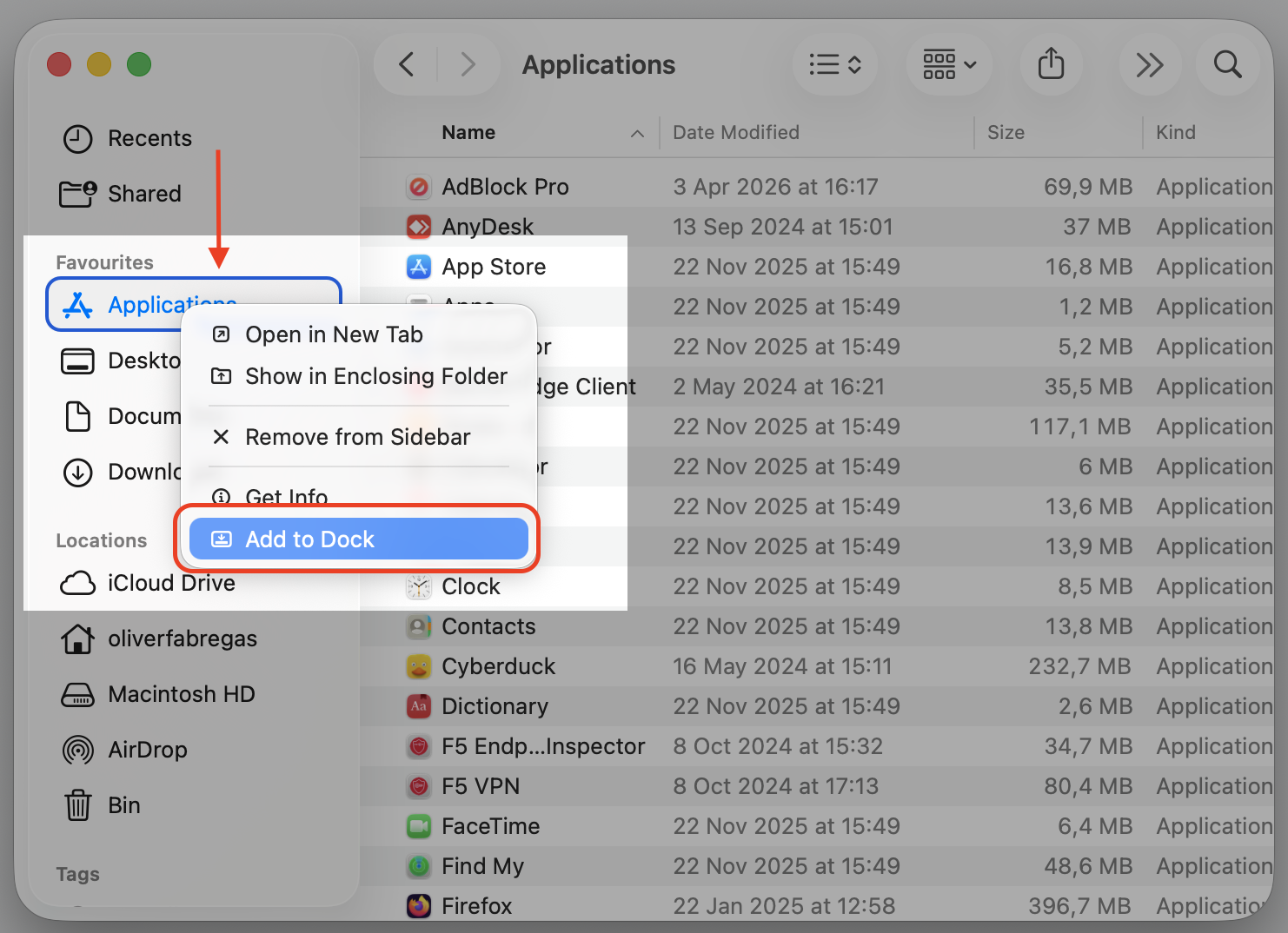
Task: Click the Locations section heading
Action: click(101, 540)
